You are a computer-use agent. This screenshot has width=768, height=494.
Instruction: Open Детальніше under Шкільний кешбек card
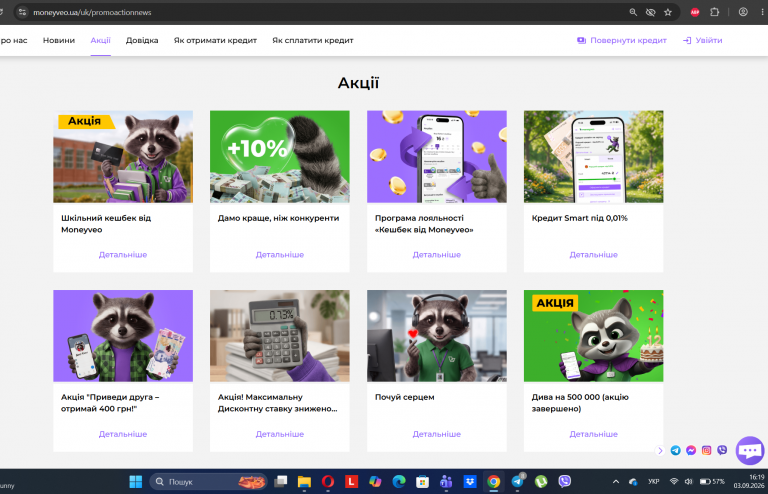(123, 255)
